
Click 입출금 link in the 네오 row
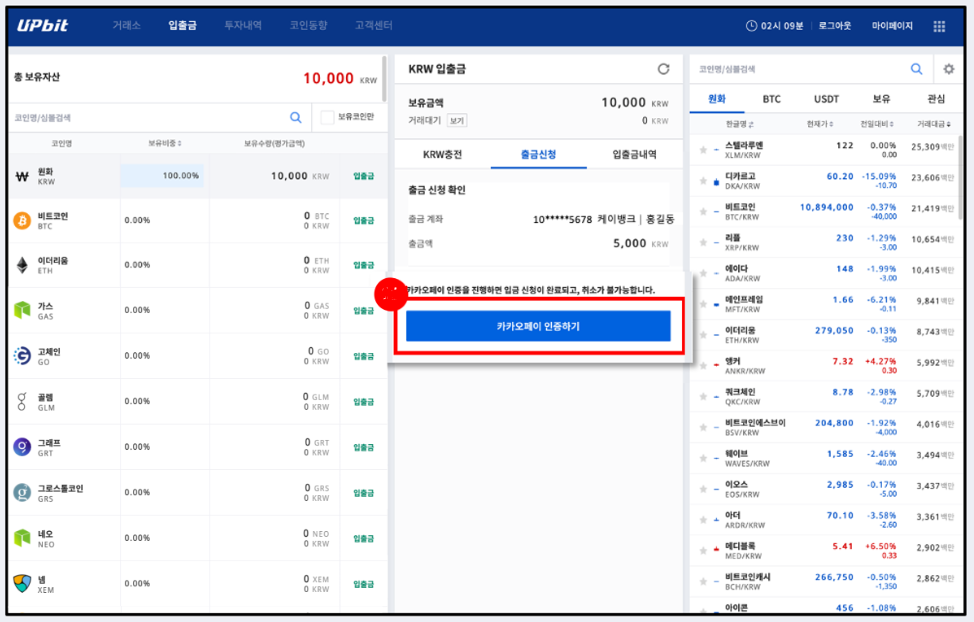[363, 539]
